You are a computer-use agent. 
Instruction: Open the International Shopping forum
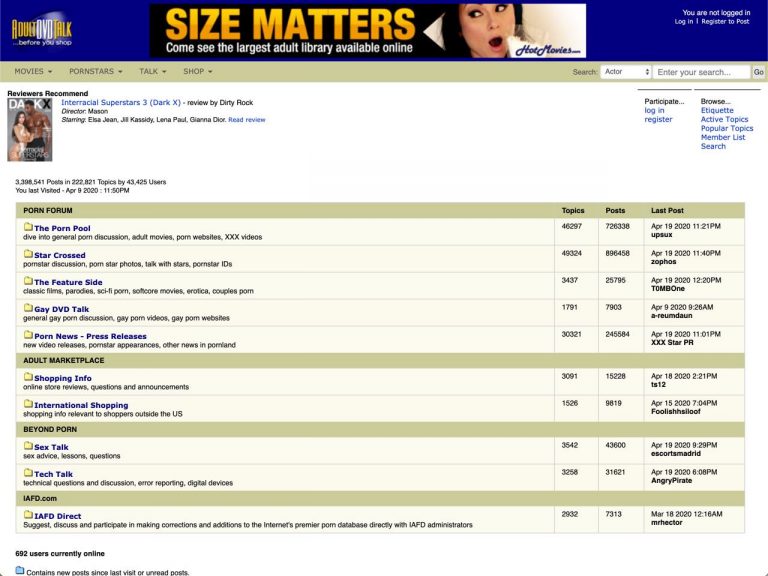81,405
